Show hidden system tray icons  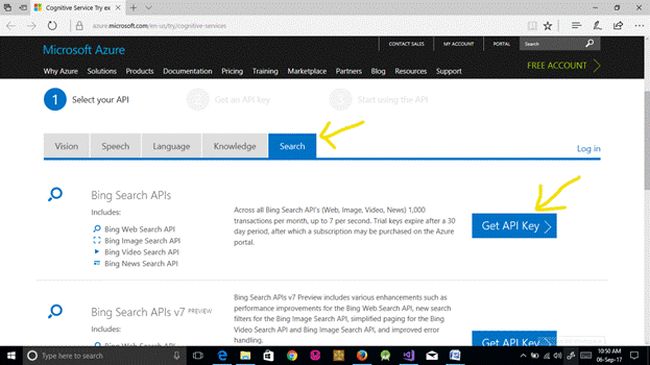[x=523, y=355]
